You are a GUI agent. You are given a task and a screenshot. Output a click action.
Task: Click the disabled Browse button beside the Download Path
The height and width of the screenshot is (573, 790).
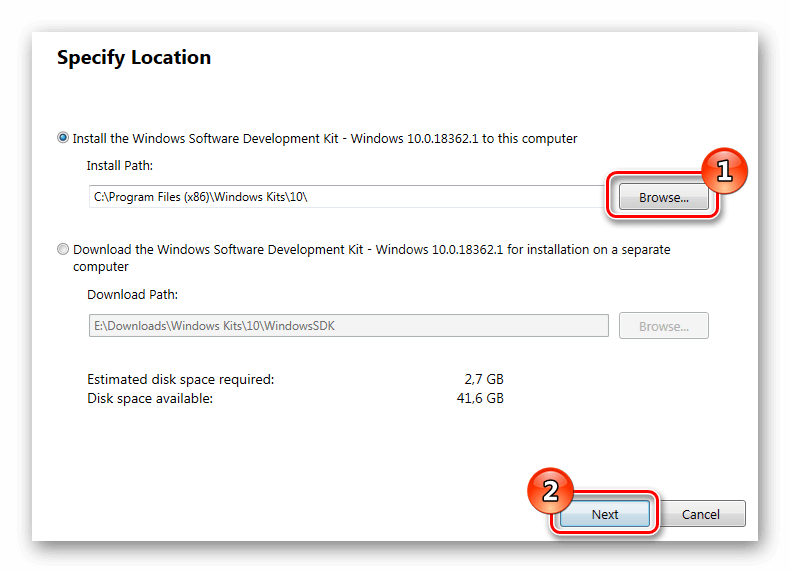click(x=664, y=326)
